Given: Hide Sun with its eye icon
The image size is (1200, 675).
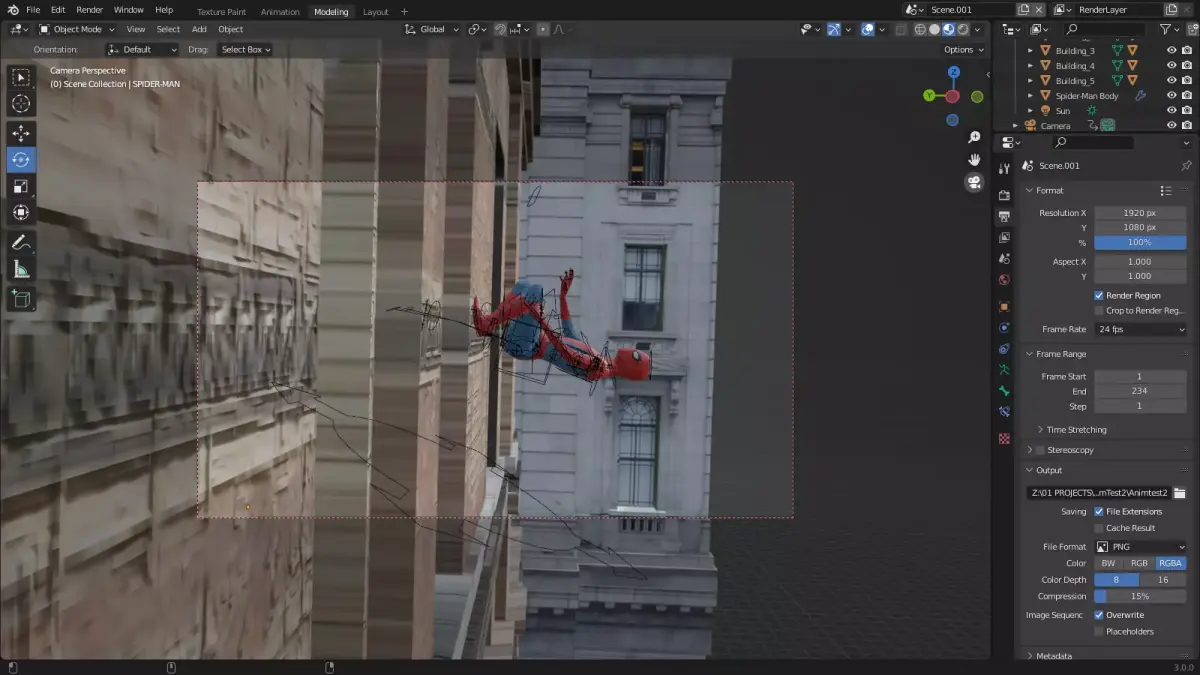Looking at the screenshot, I should (1172, 110).
